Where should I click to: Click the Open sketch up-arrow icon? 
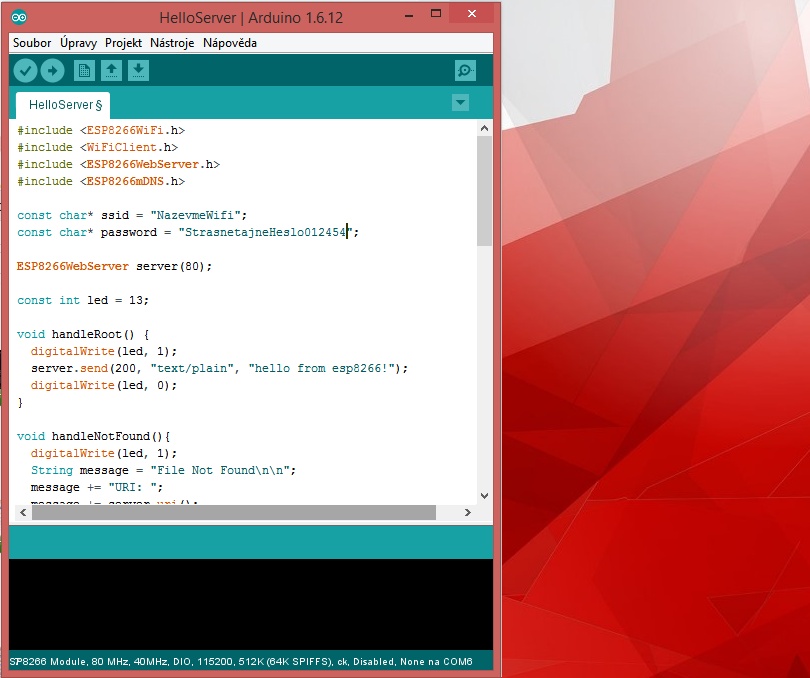tap(112, 70)
